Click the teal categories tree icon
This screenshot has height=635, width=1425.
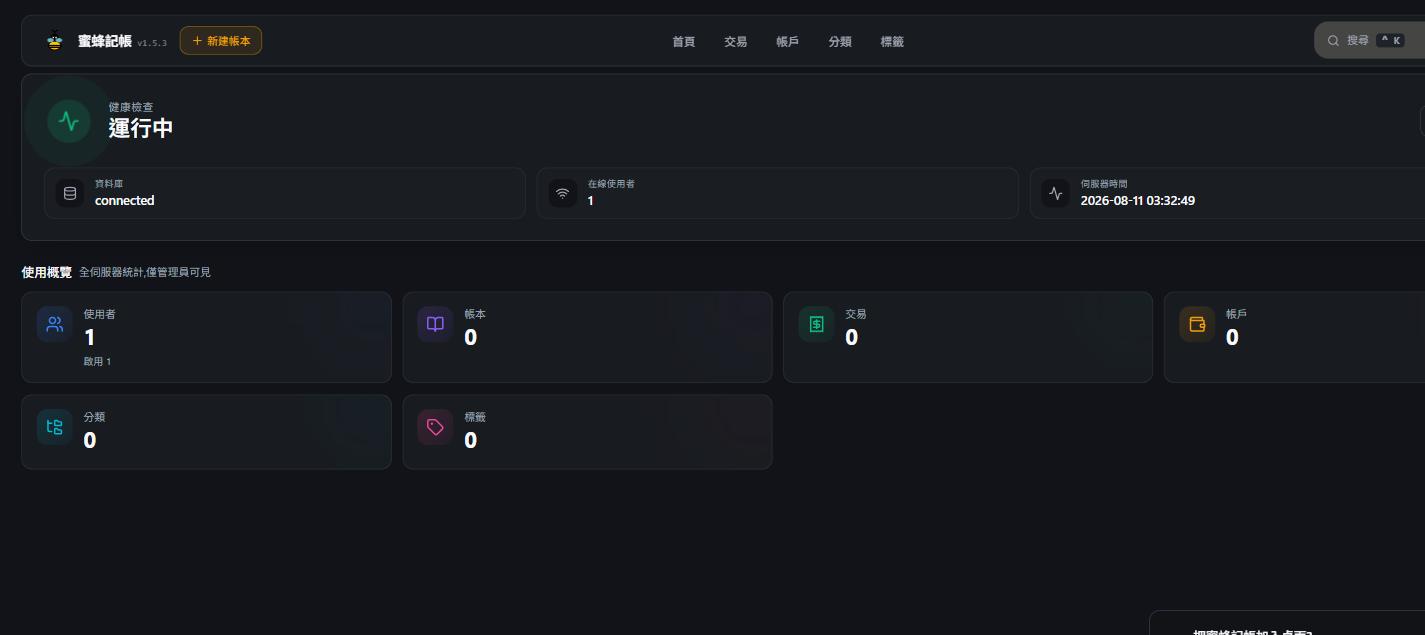(x=55, y=427)
